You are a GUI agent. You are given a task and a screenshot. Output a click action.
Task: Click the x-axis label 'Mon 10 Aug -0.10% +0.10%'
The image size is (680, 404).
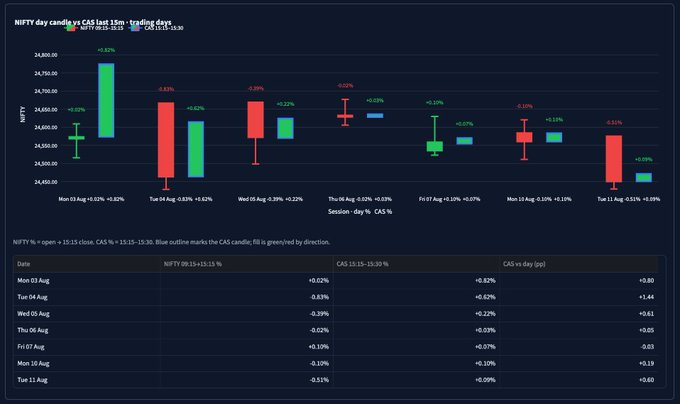[x=539, y=199]
